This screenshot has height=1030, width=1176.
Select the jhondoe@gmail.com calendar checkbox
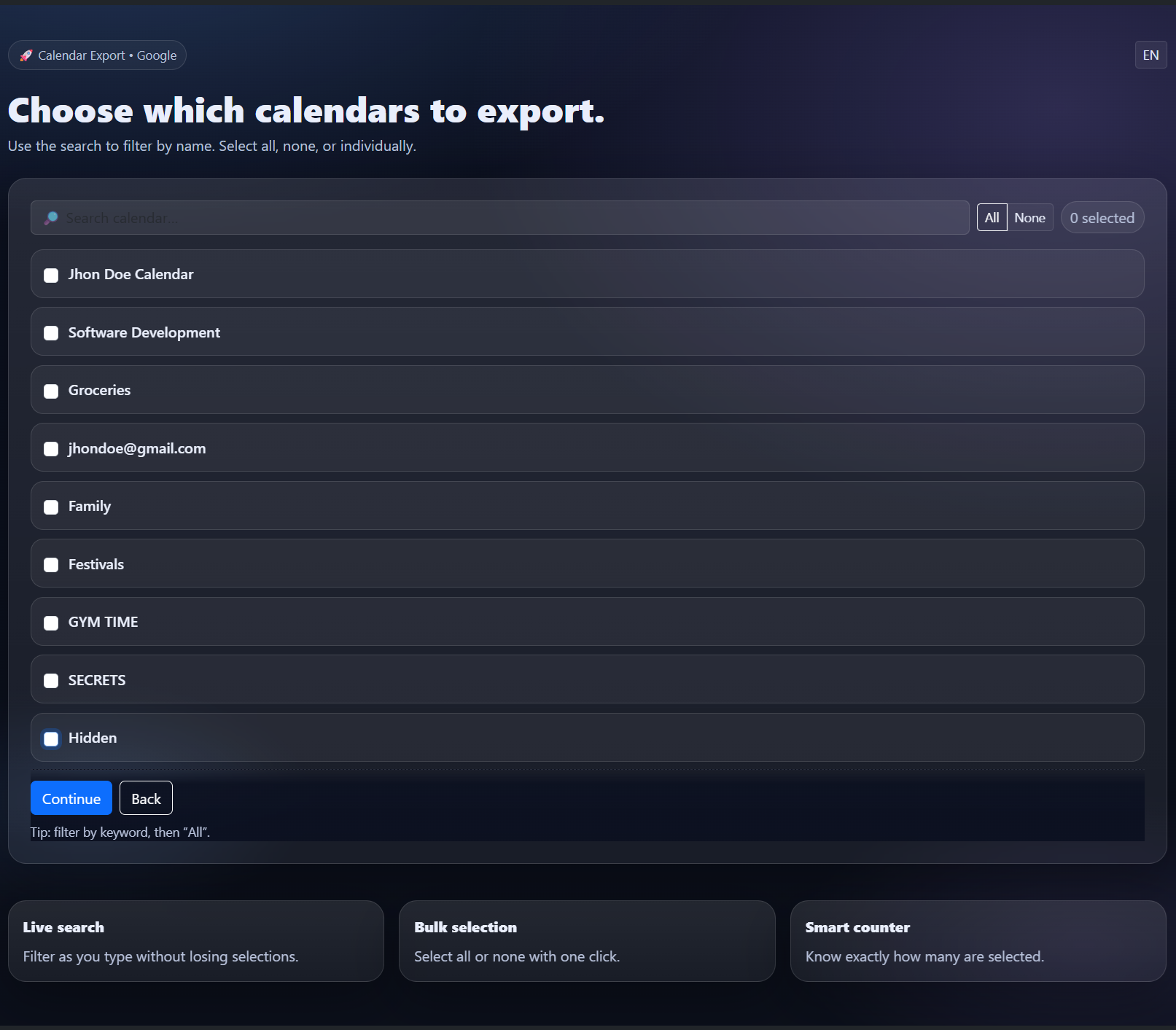51,449
